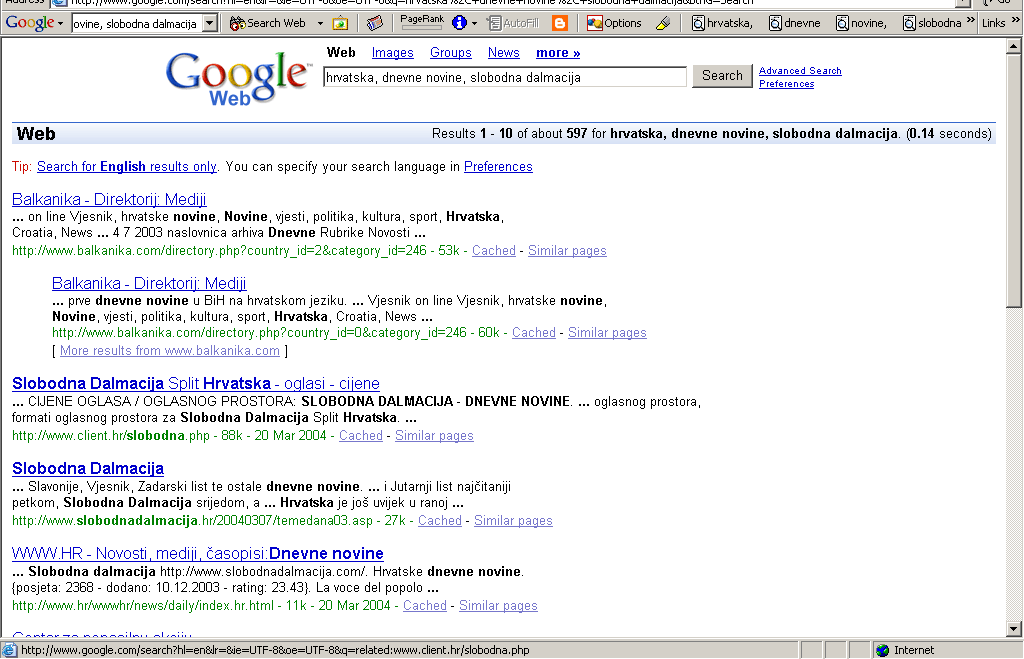Find the word 'slobodna' via toolbar button
The height and width of the screenshot is (659, 1024).
pyautogui.click(x=933, y=24)
